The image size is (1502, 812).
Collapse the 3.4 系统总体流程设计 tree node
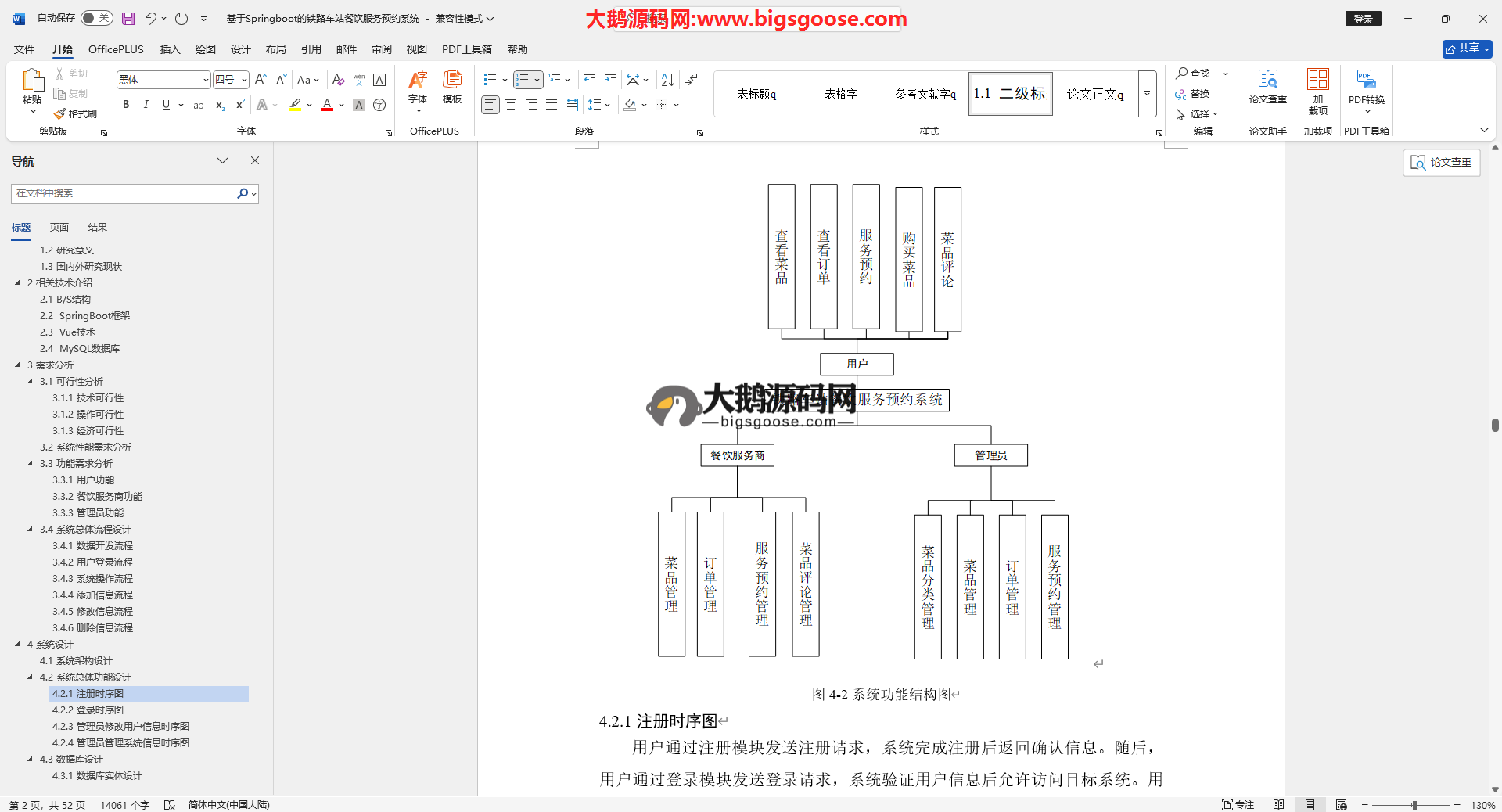click(31, 530)
